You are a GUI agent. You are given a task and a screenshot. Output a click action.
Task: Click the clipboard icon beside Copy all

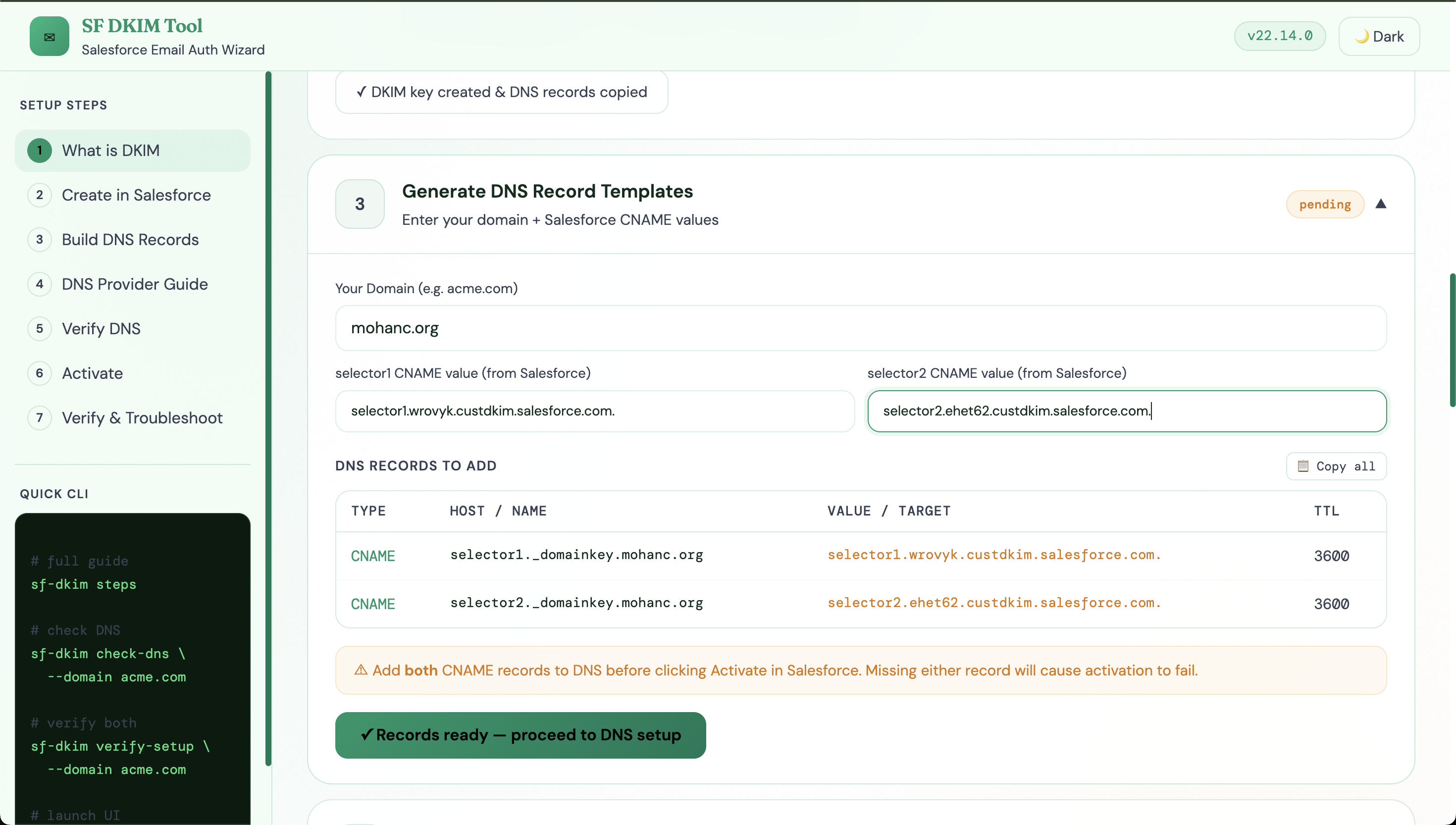[x=1304, y=466]
